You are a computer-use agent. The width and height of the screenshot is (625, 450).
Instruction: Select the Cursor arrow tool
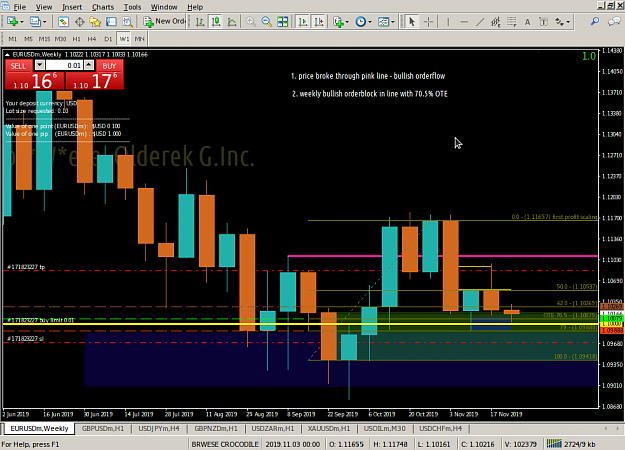tap(412, 22)
